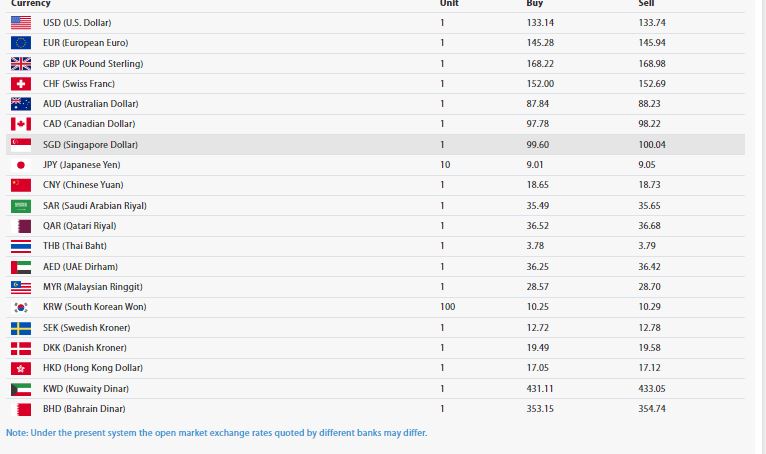Click the Australian flag icon
Viewport: 766px width, 454px height.
[x=21, y=104]
